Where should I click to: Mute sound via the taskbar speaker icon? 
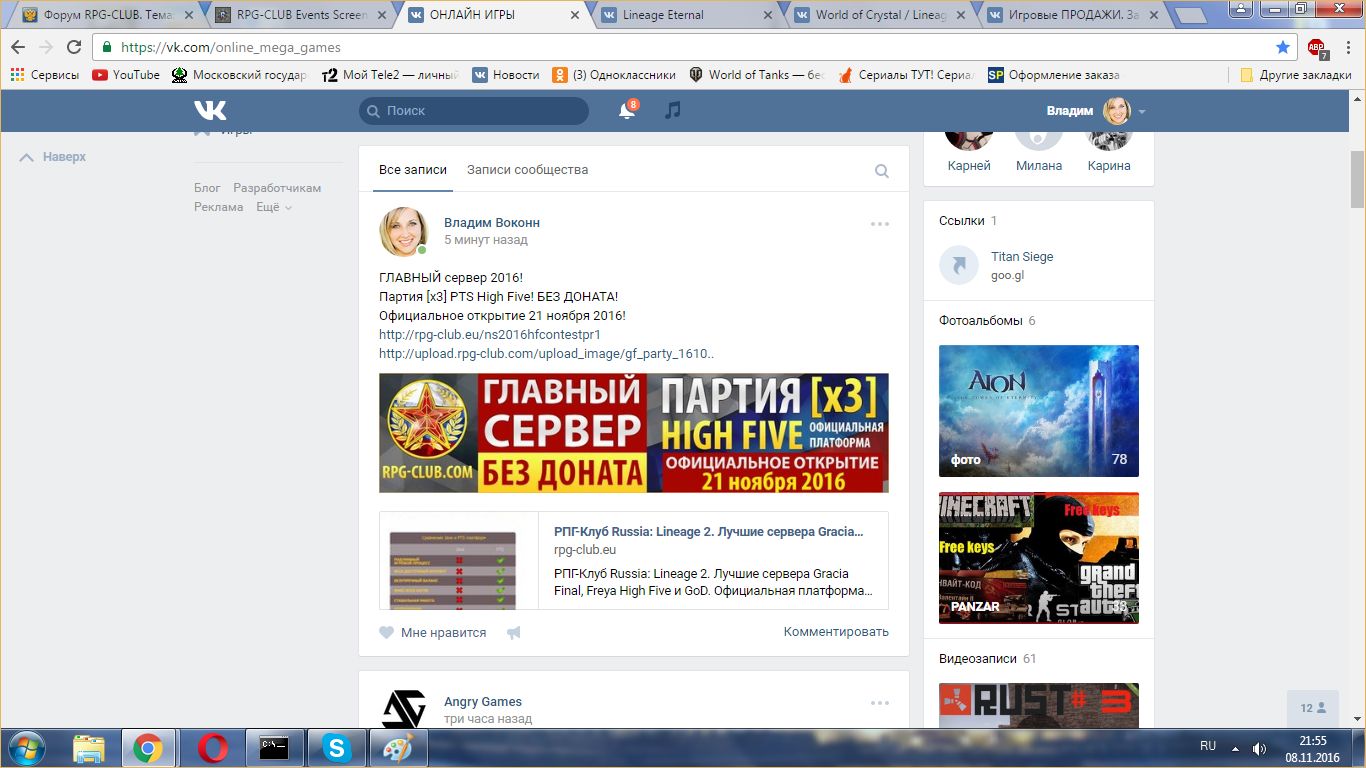[1259, 748]
